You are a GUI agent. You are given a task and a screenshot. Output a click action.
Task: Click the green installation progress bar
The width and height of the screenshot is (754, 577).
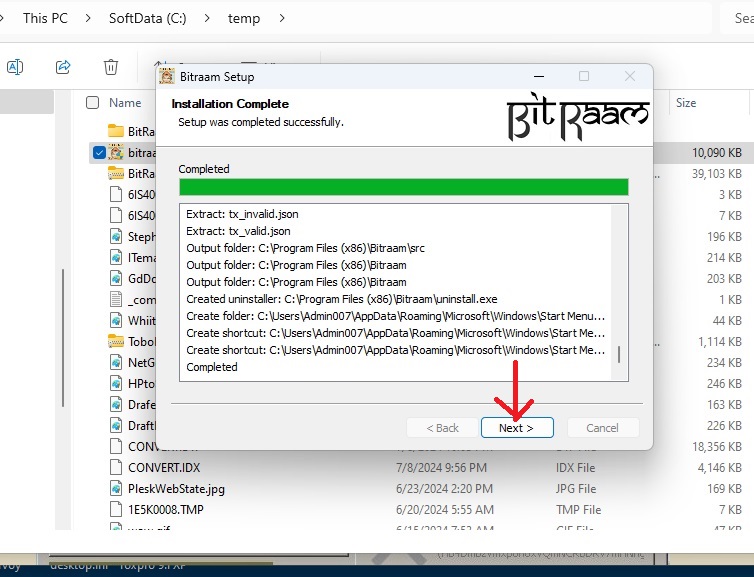pyautogui.click(x=403, y=187)
